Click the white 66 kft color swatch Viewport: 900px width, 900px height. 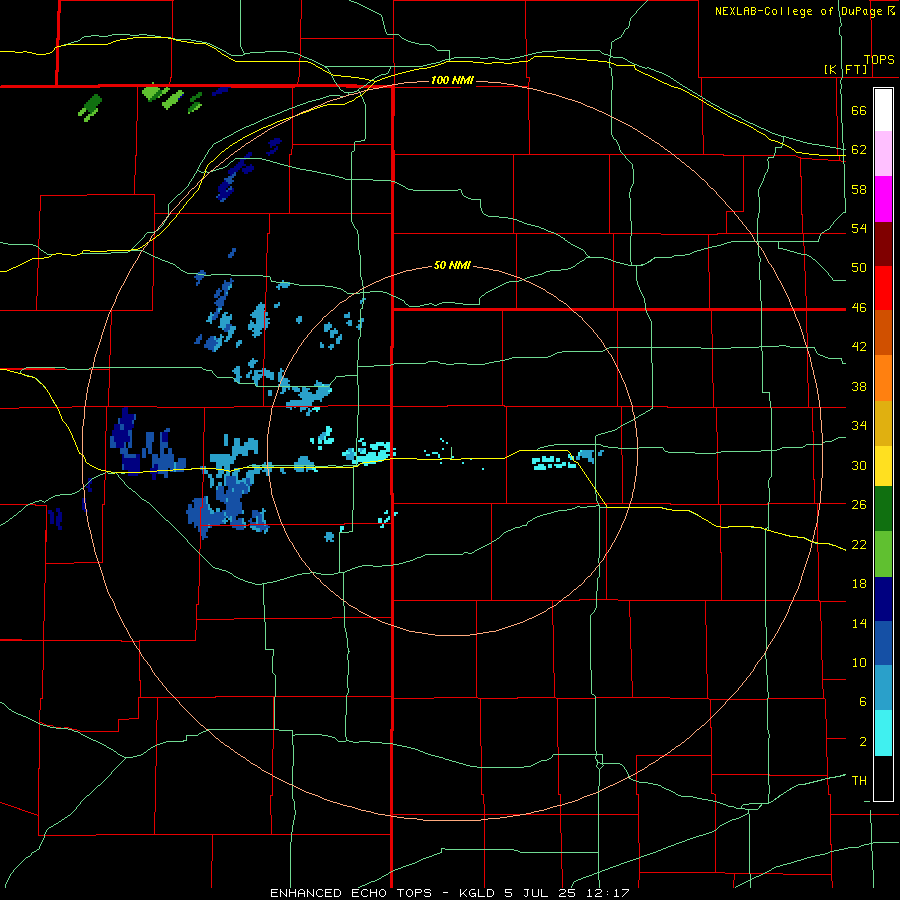[x=883, y=110]
